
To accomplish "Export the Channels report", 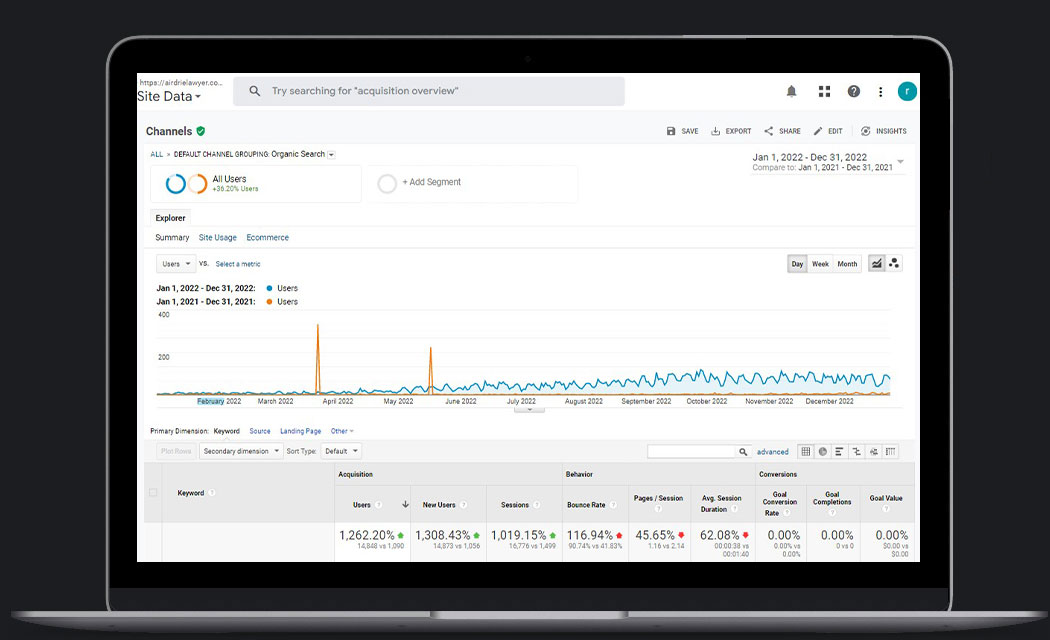I will (731, 131).
